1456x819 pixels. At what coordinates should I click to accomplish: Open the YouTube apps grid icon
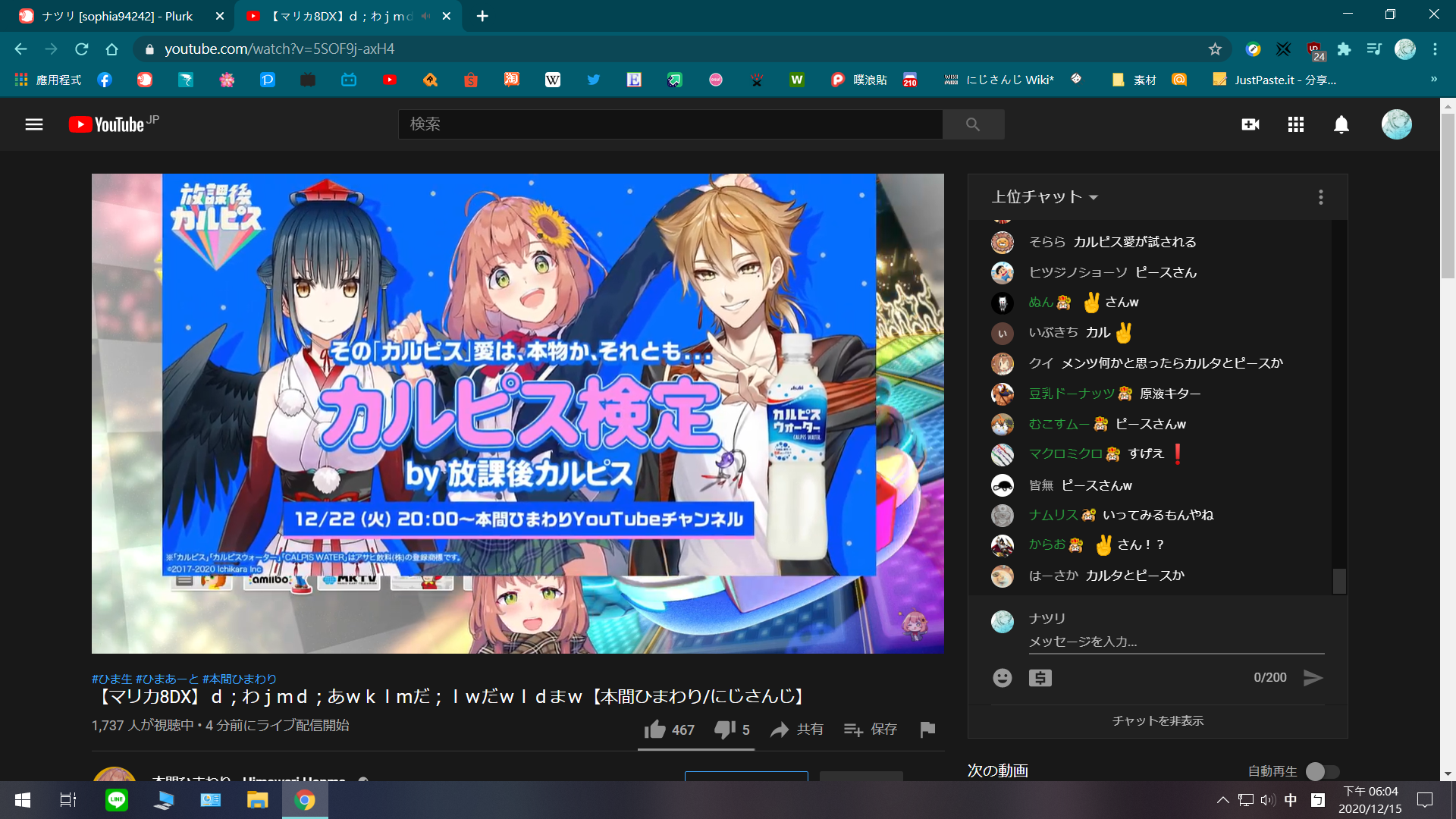point(1296,124)
